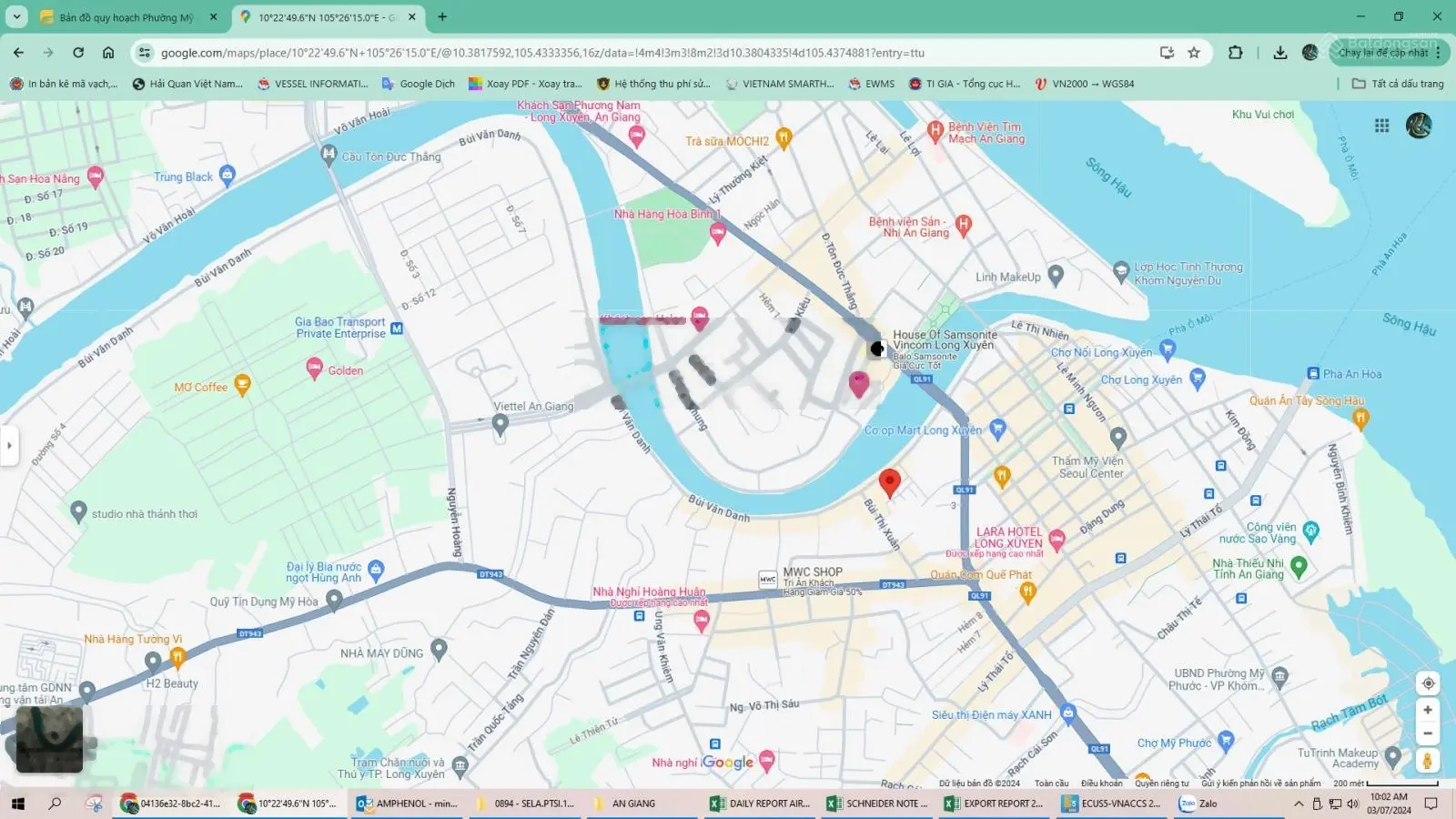Select Nhà Nghỉ Hoàng Huân marker
Screen dimensions: 1456x819
(701, 621)
